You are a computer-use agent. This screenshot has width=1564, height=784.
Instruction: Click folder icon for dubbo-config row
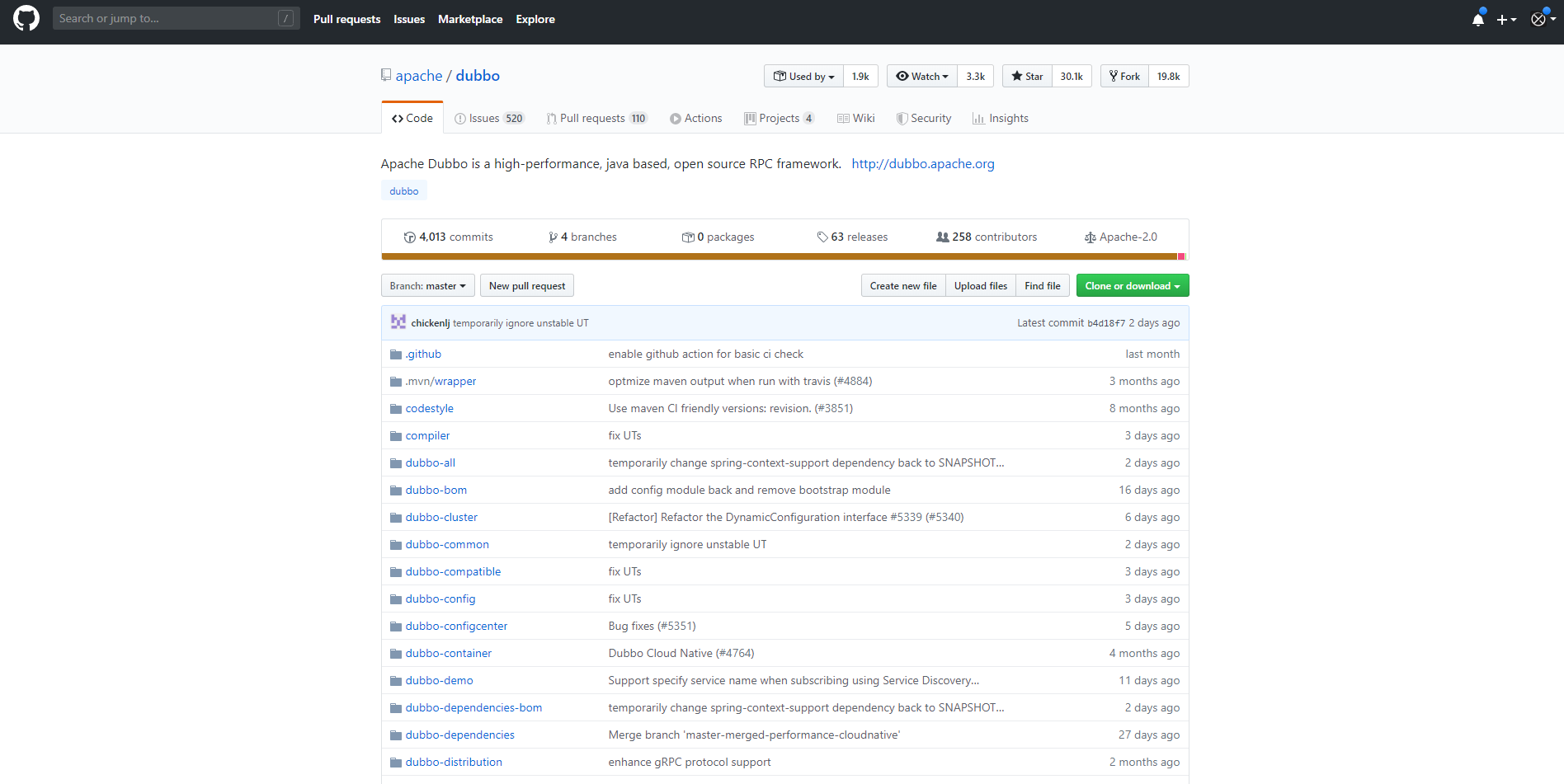pos(396,599)
